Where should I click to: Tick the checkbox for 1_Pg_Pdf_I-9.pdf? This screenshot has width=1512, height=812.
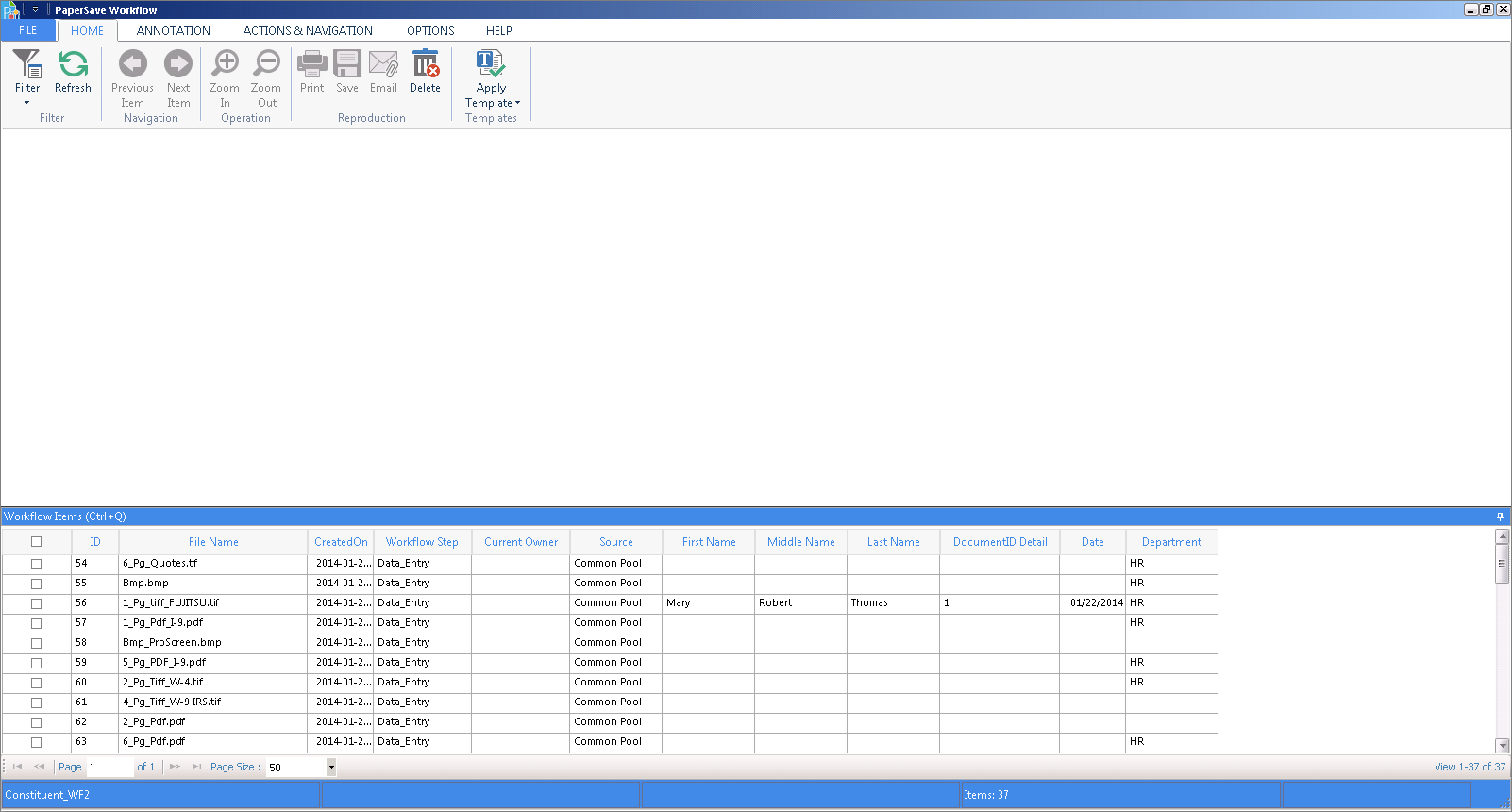pos(36,623)
